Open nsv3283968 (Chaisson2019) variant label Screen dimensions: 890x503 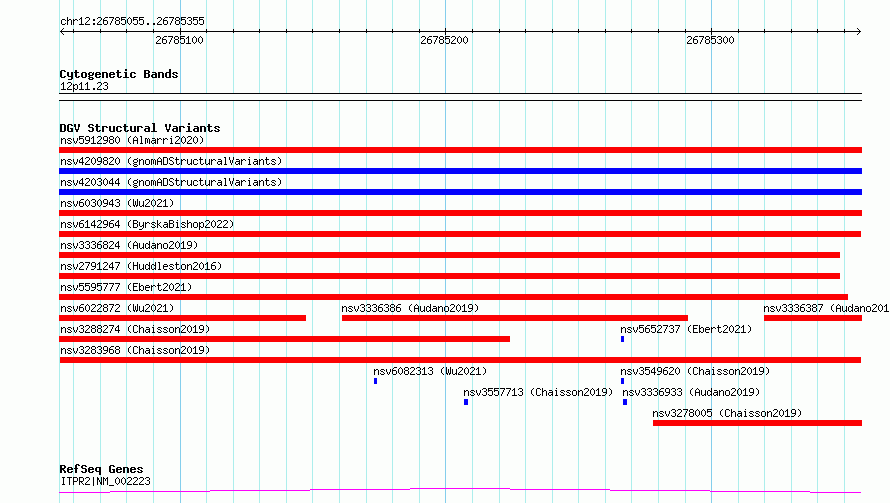click(x=135, y=350)
